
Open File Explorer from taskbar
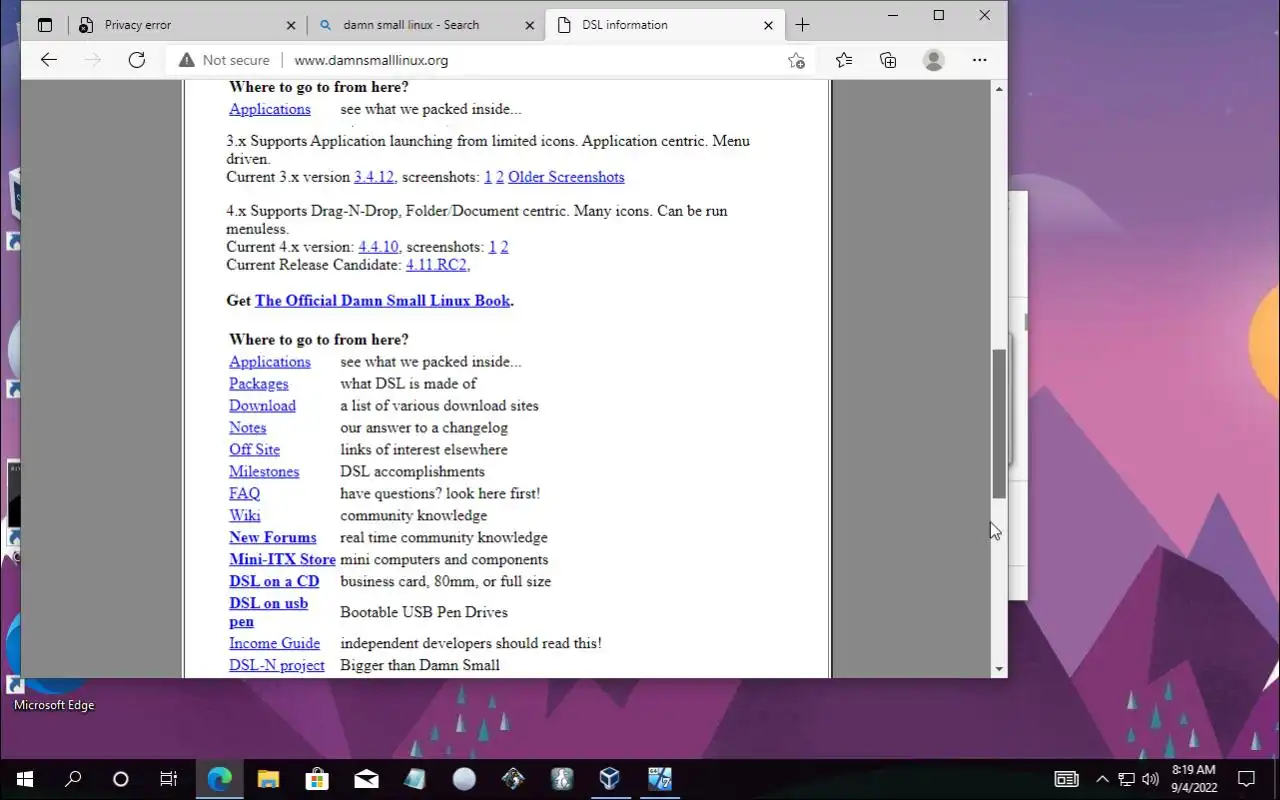click(268, 779)
